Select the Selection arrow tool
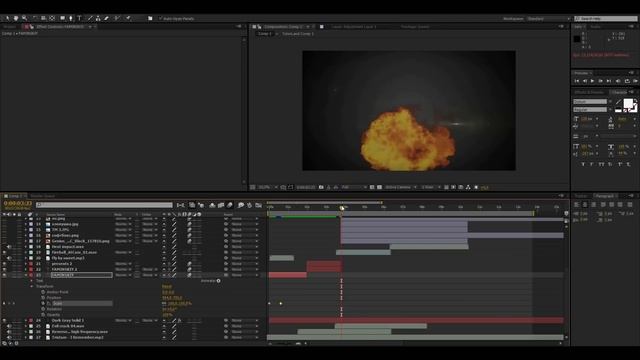The width and height of the screenshot is (640, 360). 7,18
